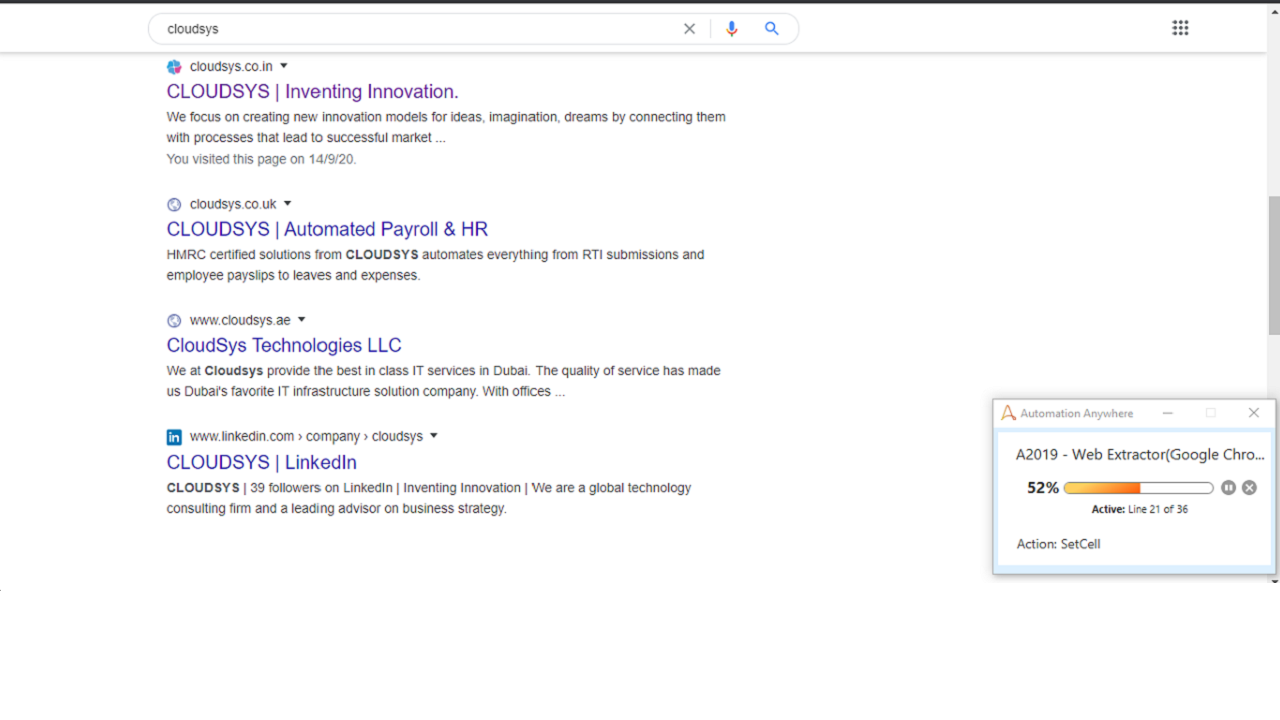Open 'CLOUDSYS | LinkedIn' result
Image resolution: width=1280 pixels, height=720 pixels.
pyautogui.click(x=262, y=463)
